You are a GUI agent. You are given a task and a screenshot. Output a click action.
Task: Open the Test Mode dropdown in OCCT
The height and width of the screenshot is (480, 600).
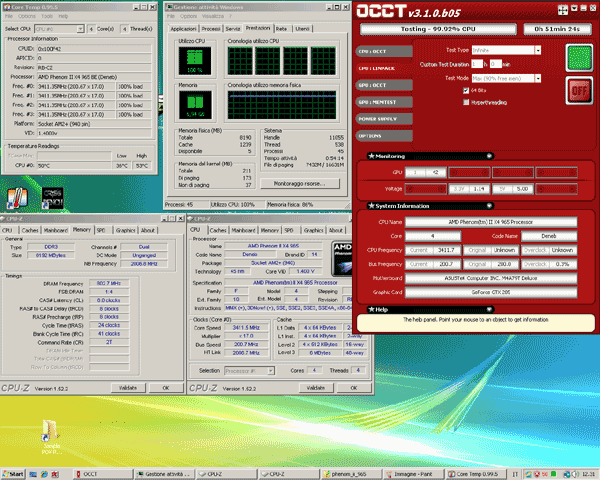[538, 78]
